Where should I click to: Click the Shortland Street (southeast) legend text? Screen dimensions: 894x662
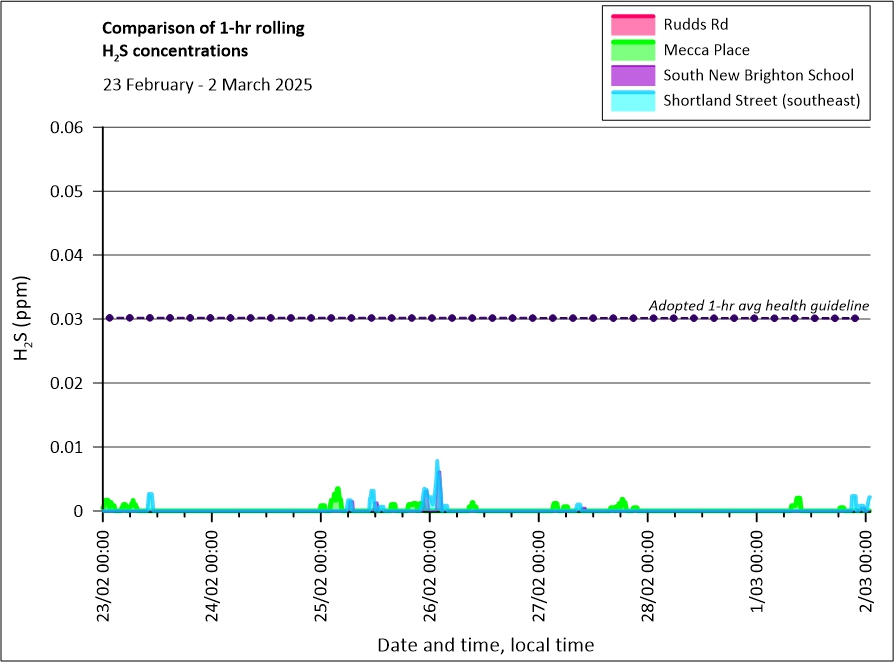pyautogui.click(x=761, y=101)
